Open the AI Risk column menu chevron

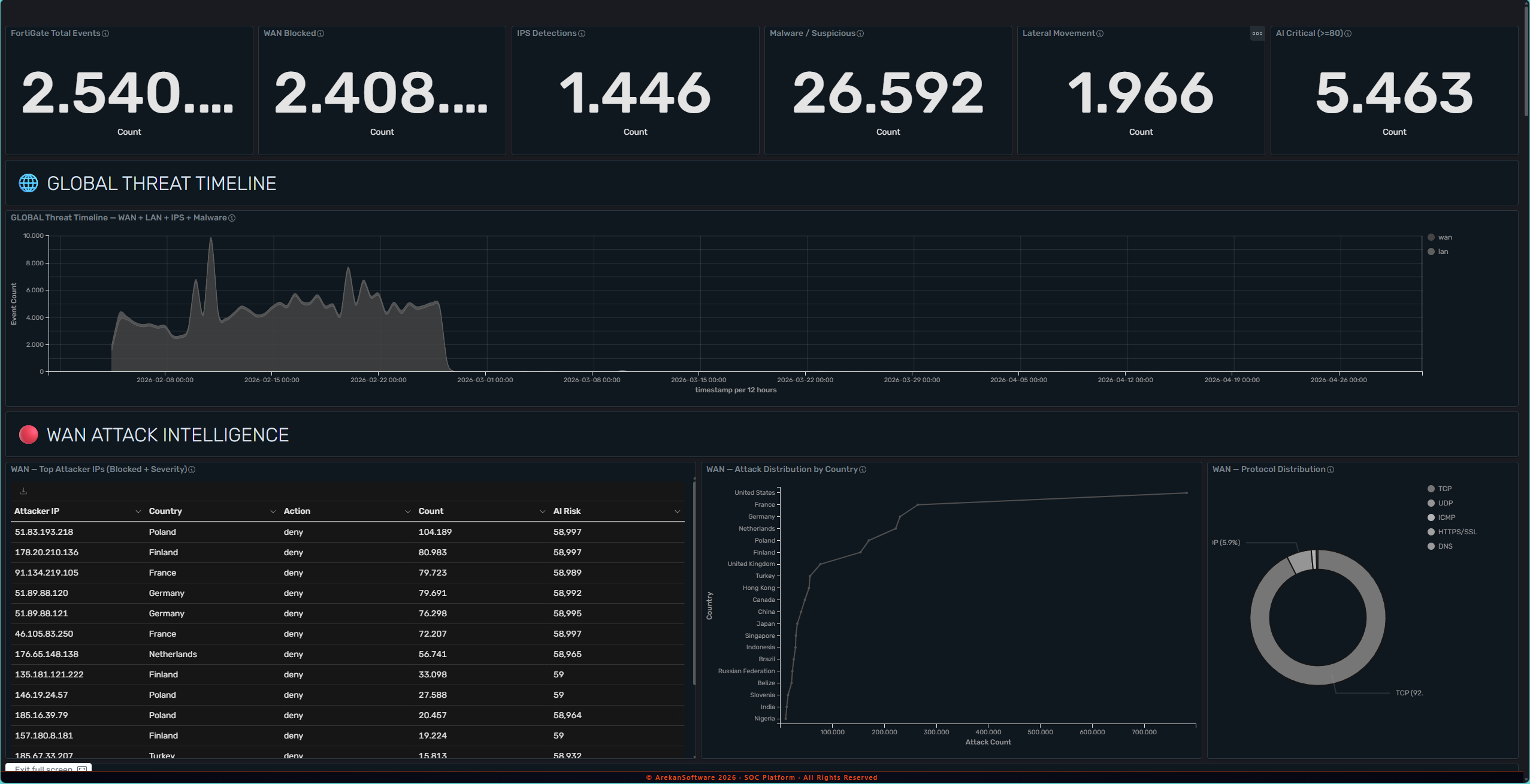[677, 511]
